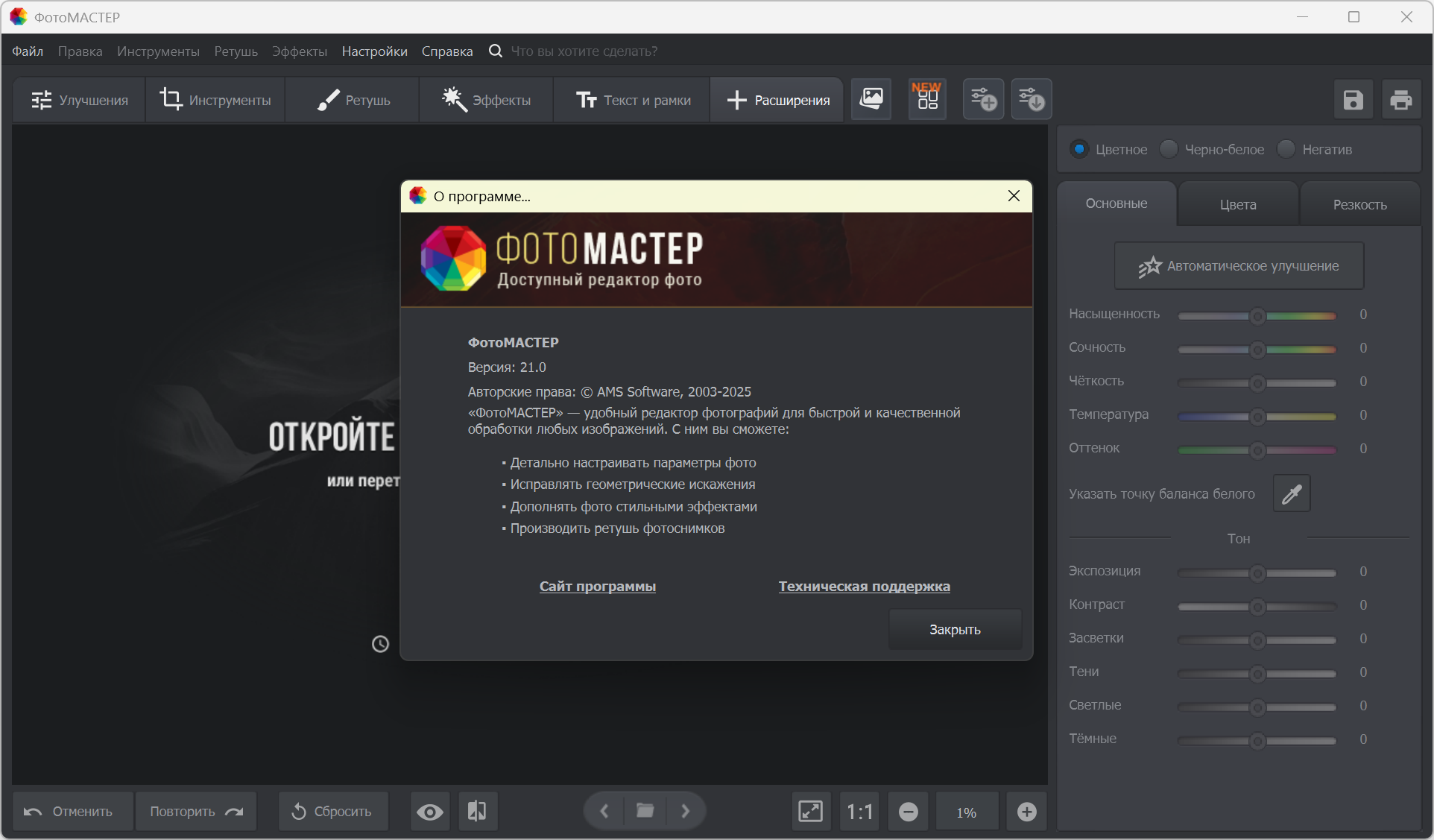Switch to Ретушь toolbar tab
The width and height of the screenshot is (1434, 840).
pyautogui.click(x=353, y=100)
